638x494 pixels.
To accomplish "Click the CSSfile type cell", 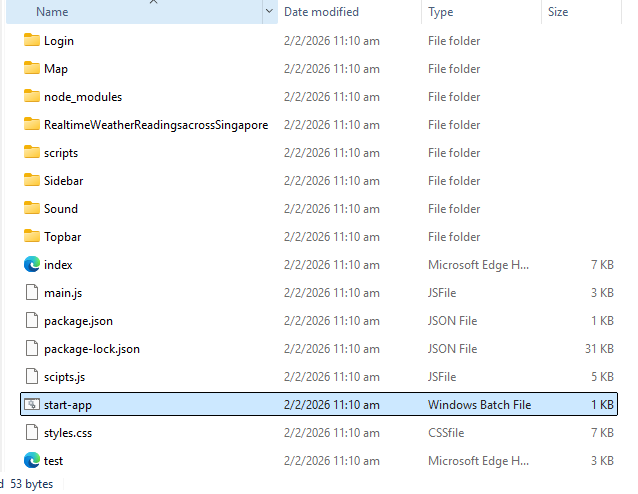I will [446, 433].
